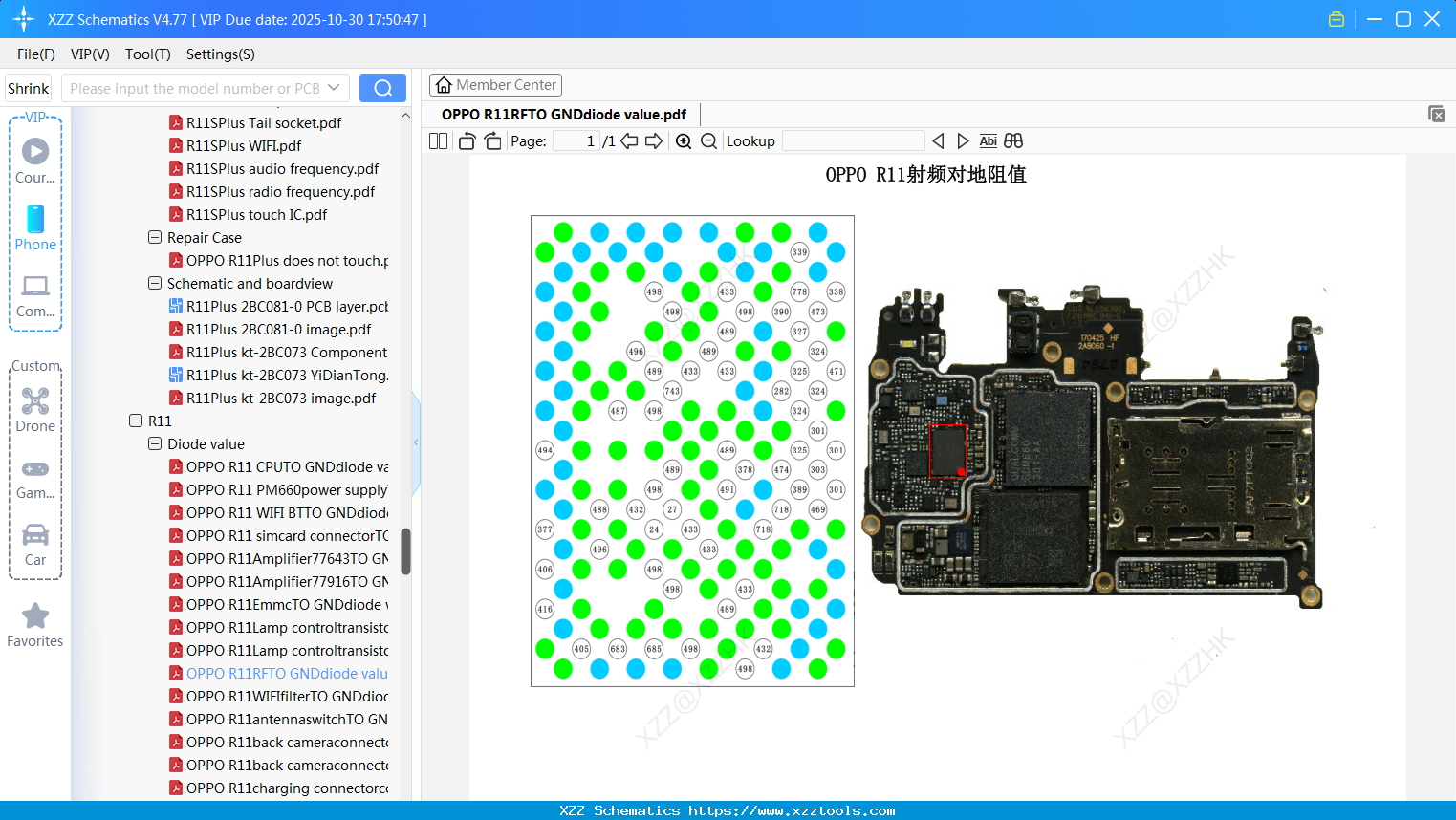
Task: Collapse the Schematic and boardview node
Action: tap(155, 283)
